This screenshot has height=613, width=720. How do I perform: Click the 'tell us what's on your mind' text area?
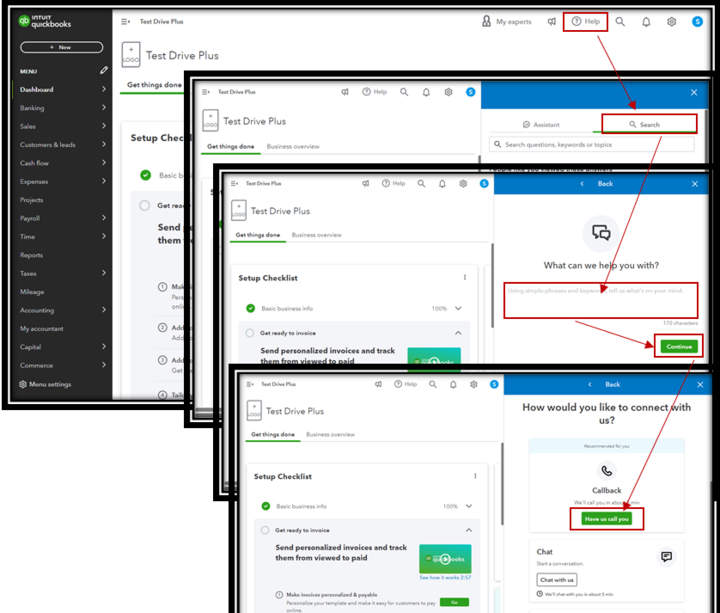[600, 301]
